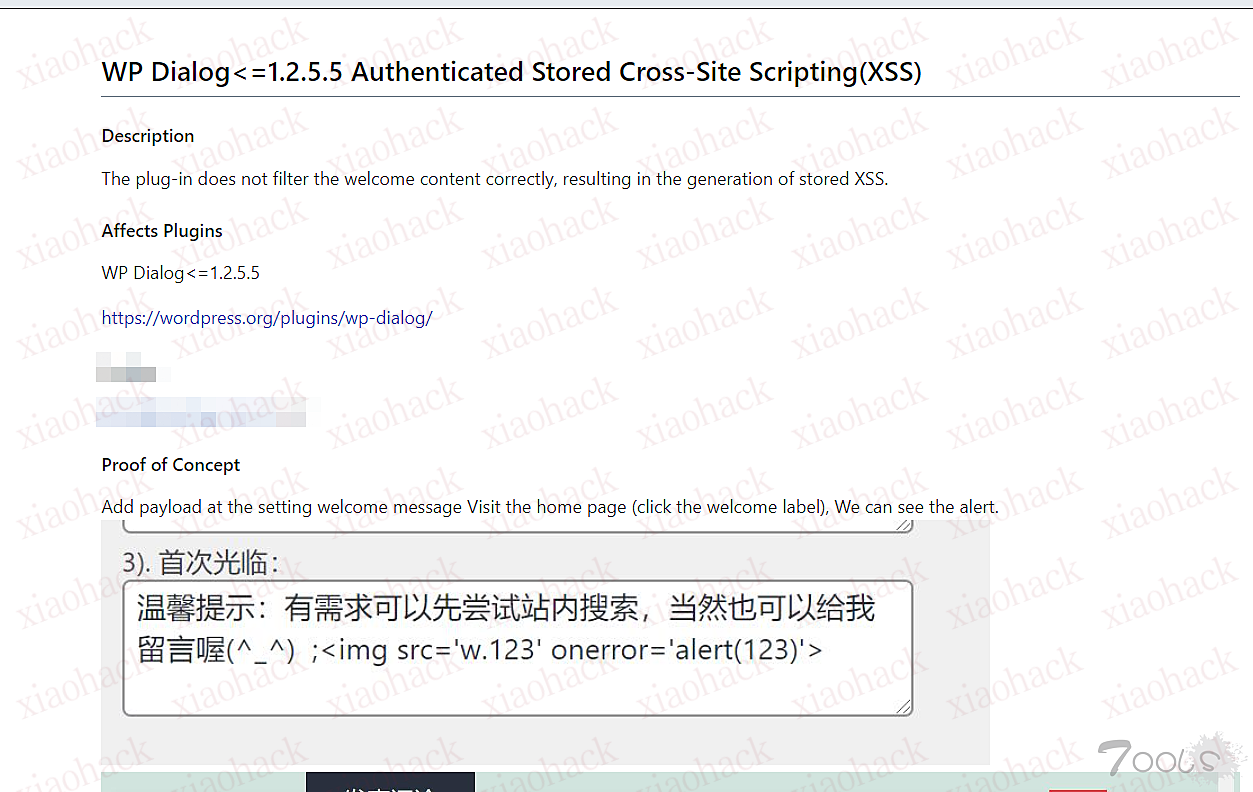
Task: Click the resize handle of the upper textarea
Action: pyautogui.click(x=903, y=525)
